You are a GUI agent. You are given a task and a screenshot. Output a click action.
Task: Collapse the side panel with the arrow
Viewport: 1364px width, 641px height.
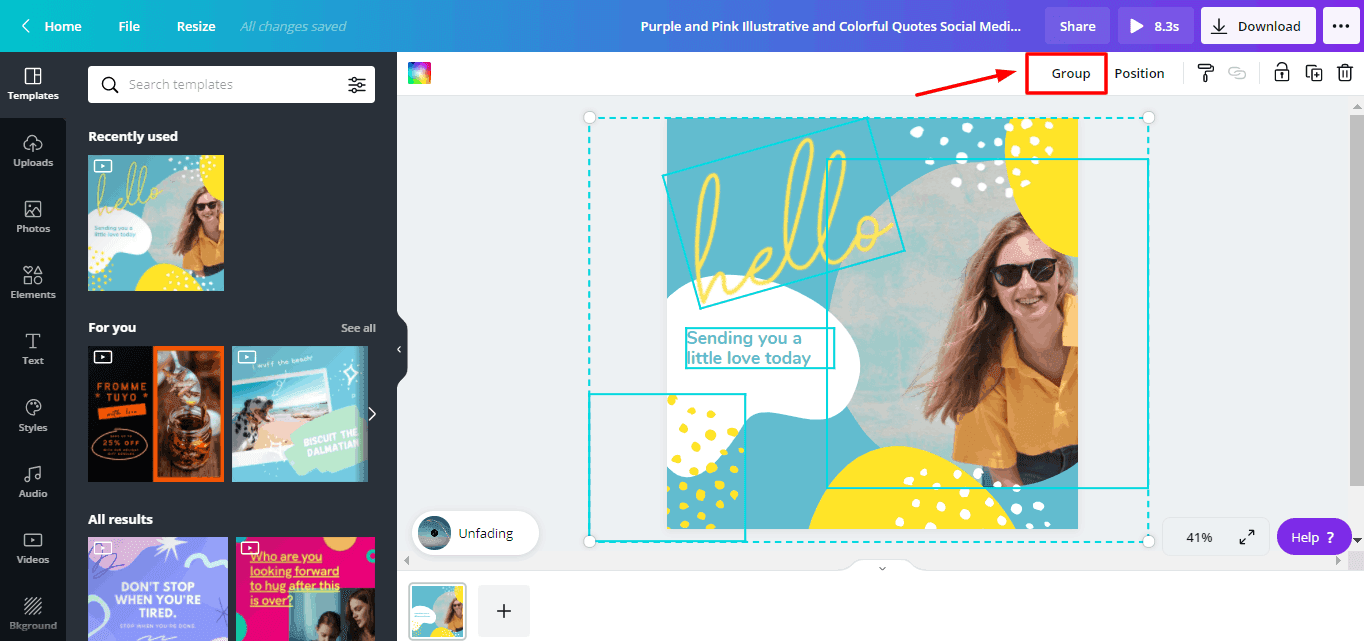[x=399, y=349]
